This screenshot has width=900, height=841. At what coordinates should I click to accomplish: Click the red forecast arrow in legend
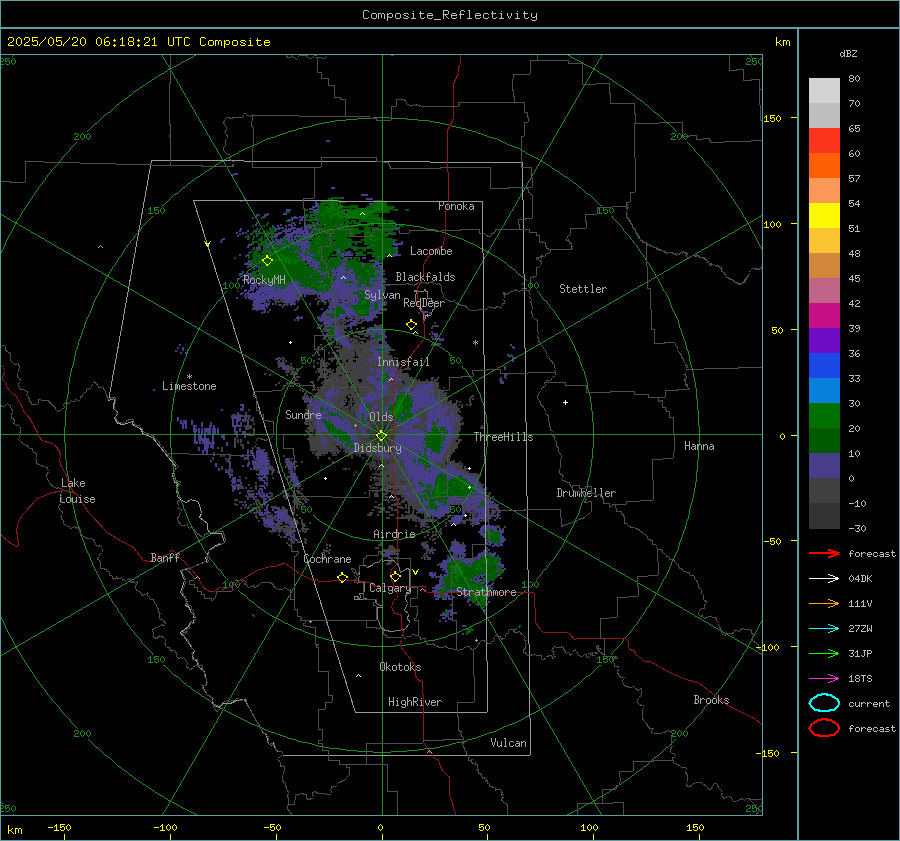coord(824,553)
